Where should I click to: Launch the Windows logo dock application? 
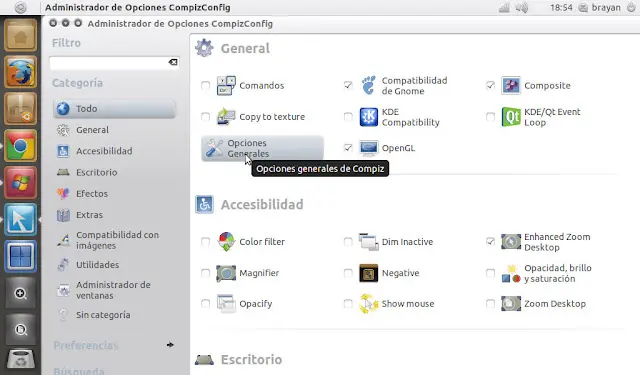pos(20,182)
